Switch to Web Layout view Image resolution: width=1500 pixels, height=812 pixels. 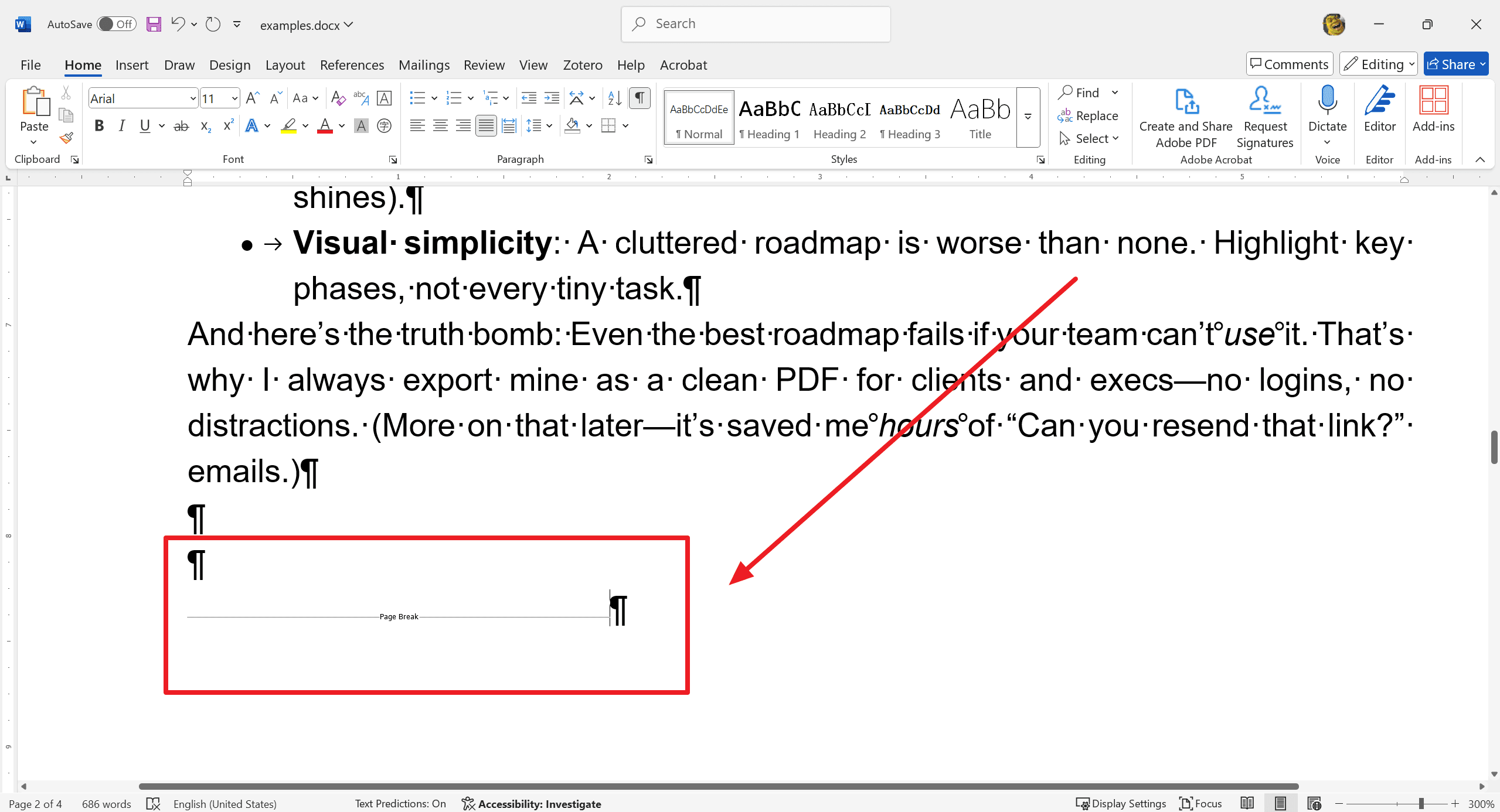pyautogui.click(x=1314, y=804)
